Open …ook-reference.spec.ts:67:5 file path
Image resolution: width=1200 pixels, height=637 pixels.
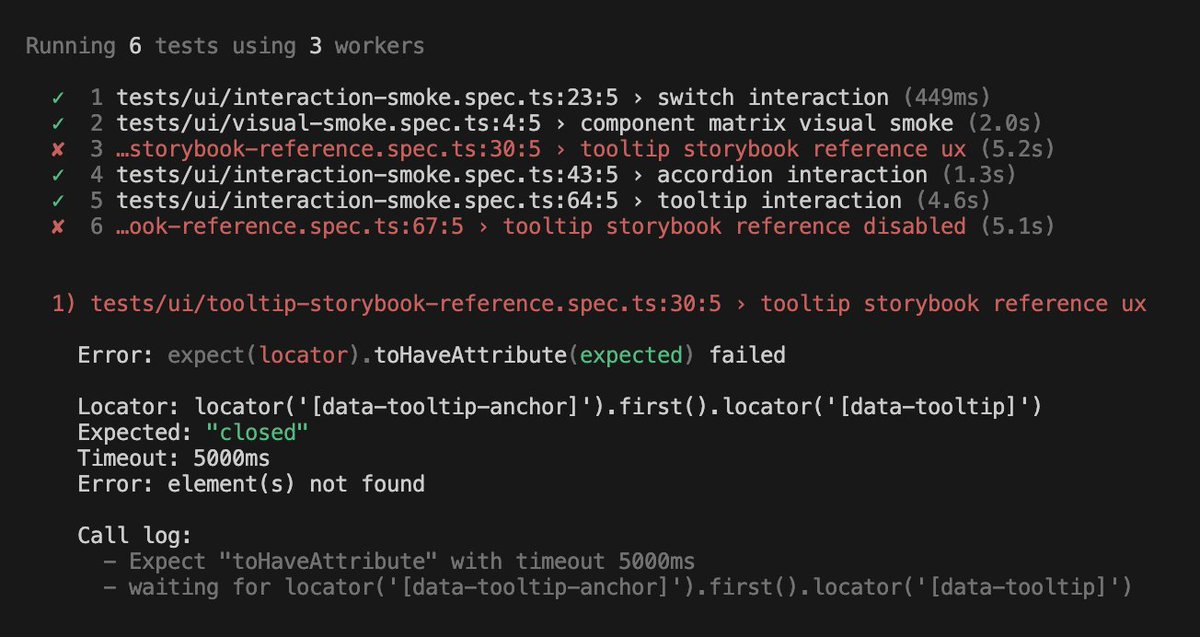290,226
